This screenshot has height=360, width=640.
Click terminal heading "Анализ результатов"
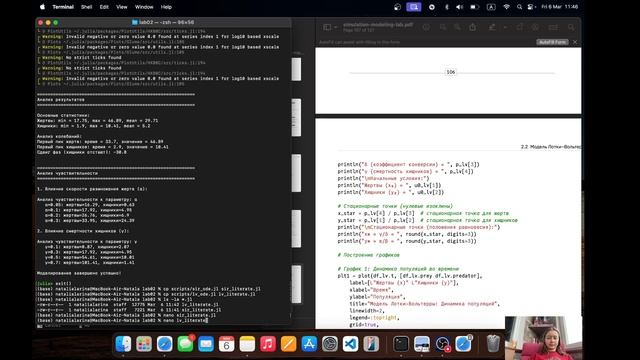click(x=61, y=100)
